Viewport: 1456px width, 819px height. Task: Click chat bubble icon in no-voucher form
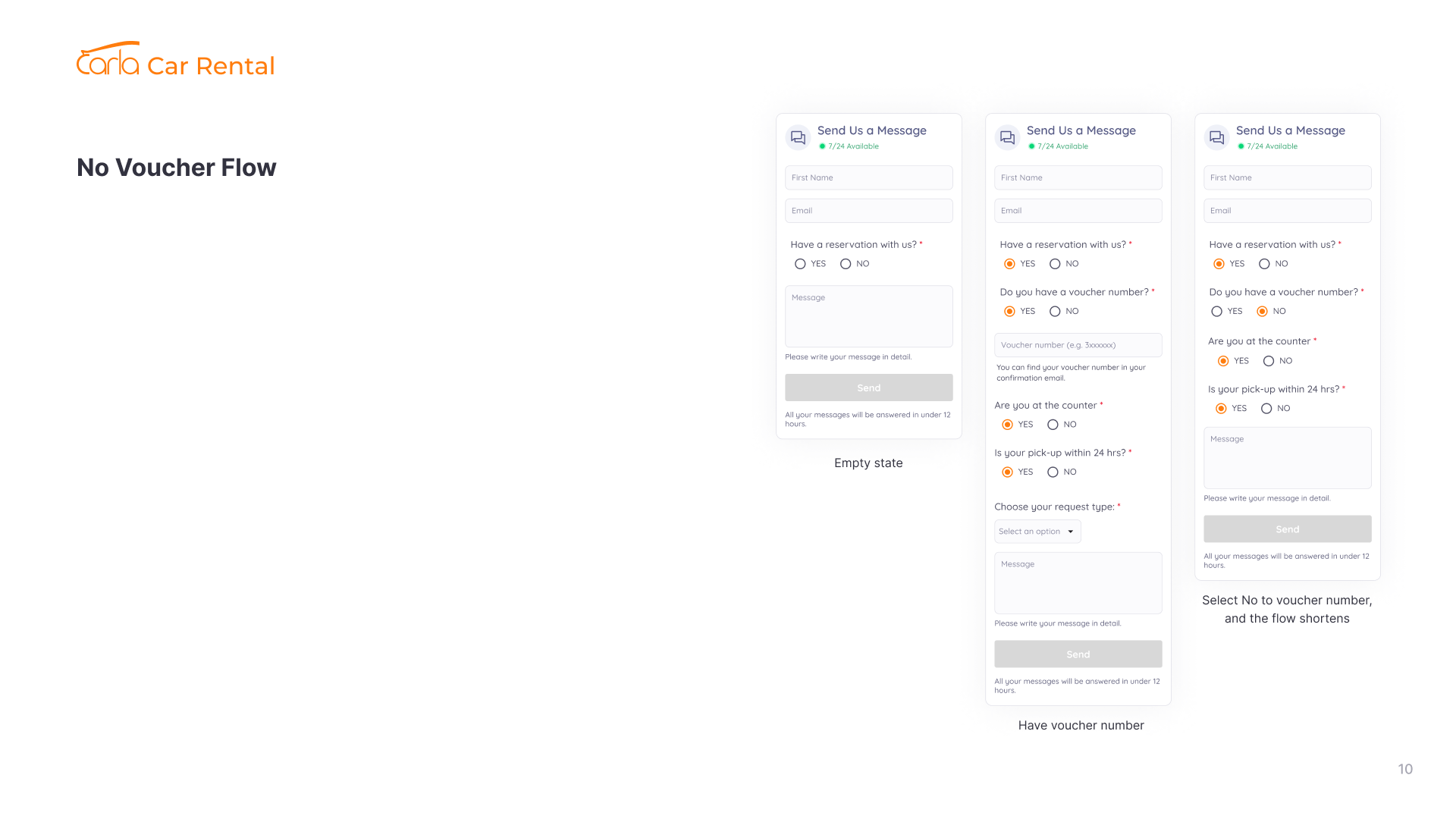click(x=1216, y=137)
